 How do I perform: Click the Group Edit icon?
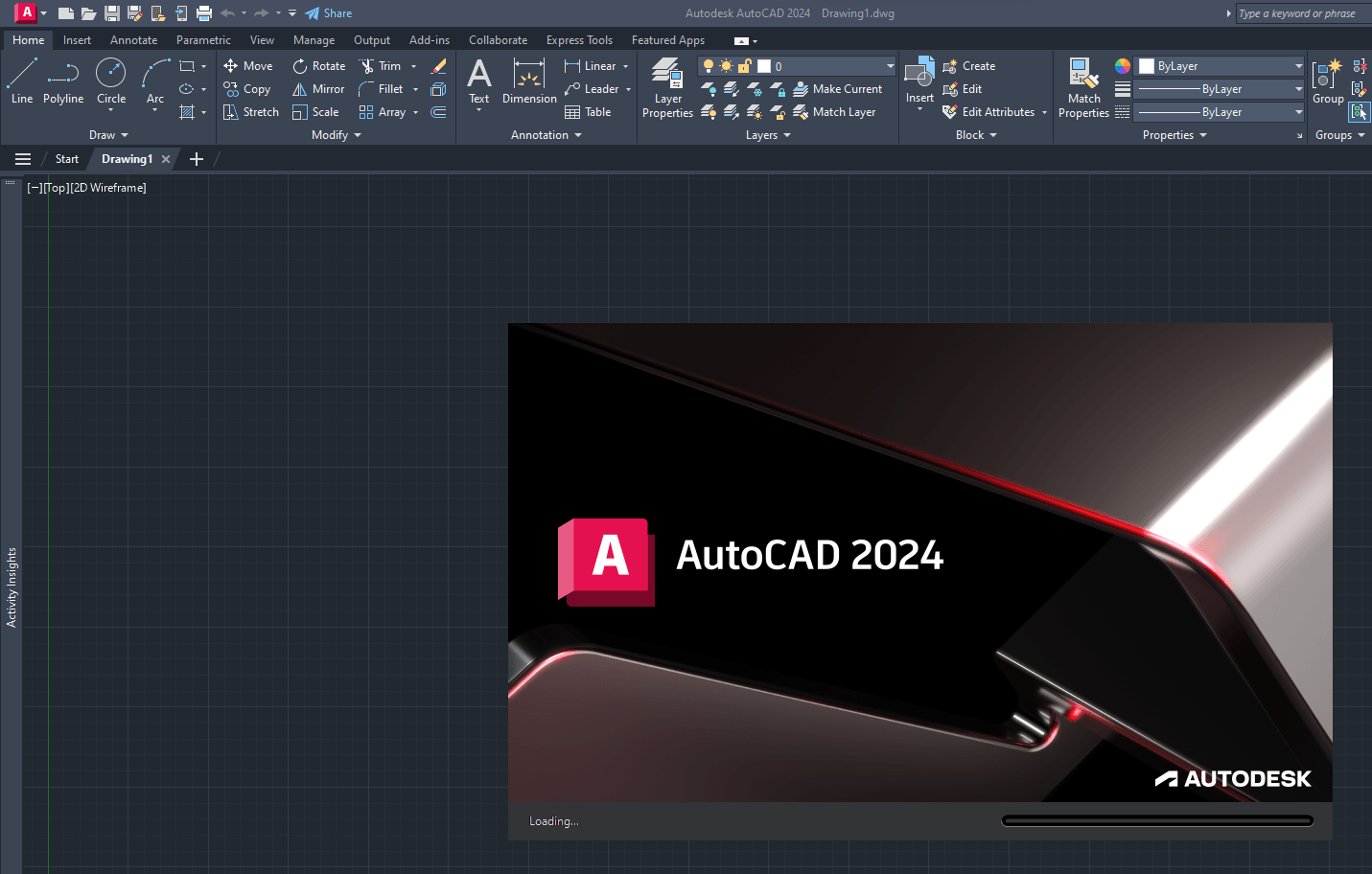pyautogui.click(x=1360, y=89)
